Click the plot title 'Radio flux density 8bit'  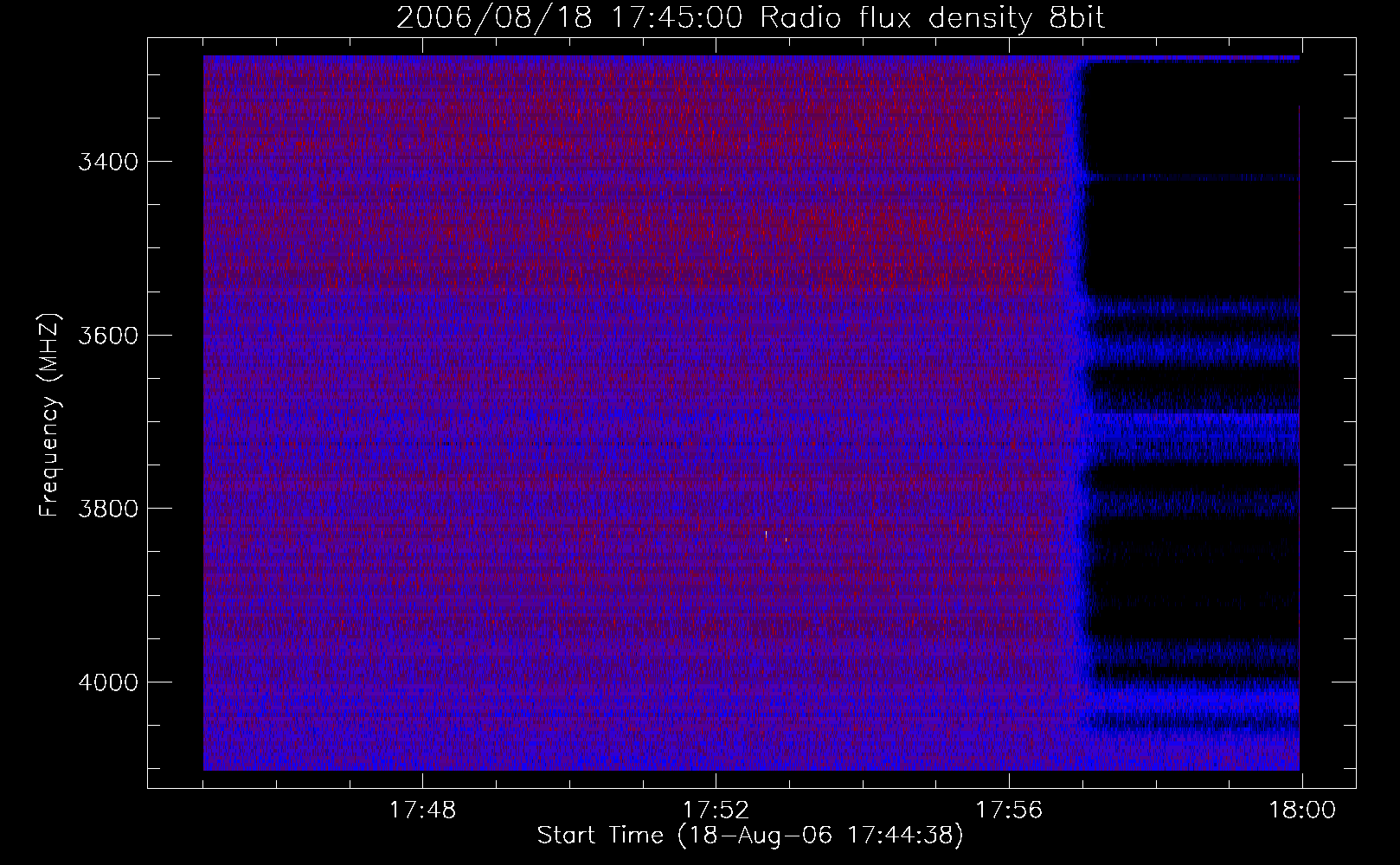click(x=932, y=18)
